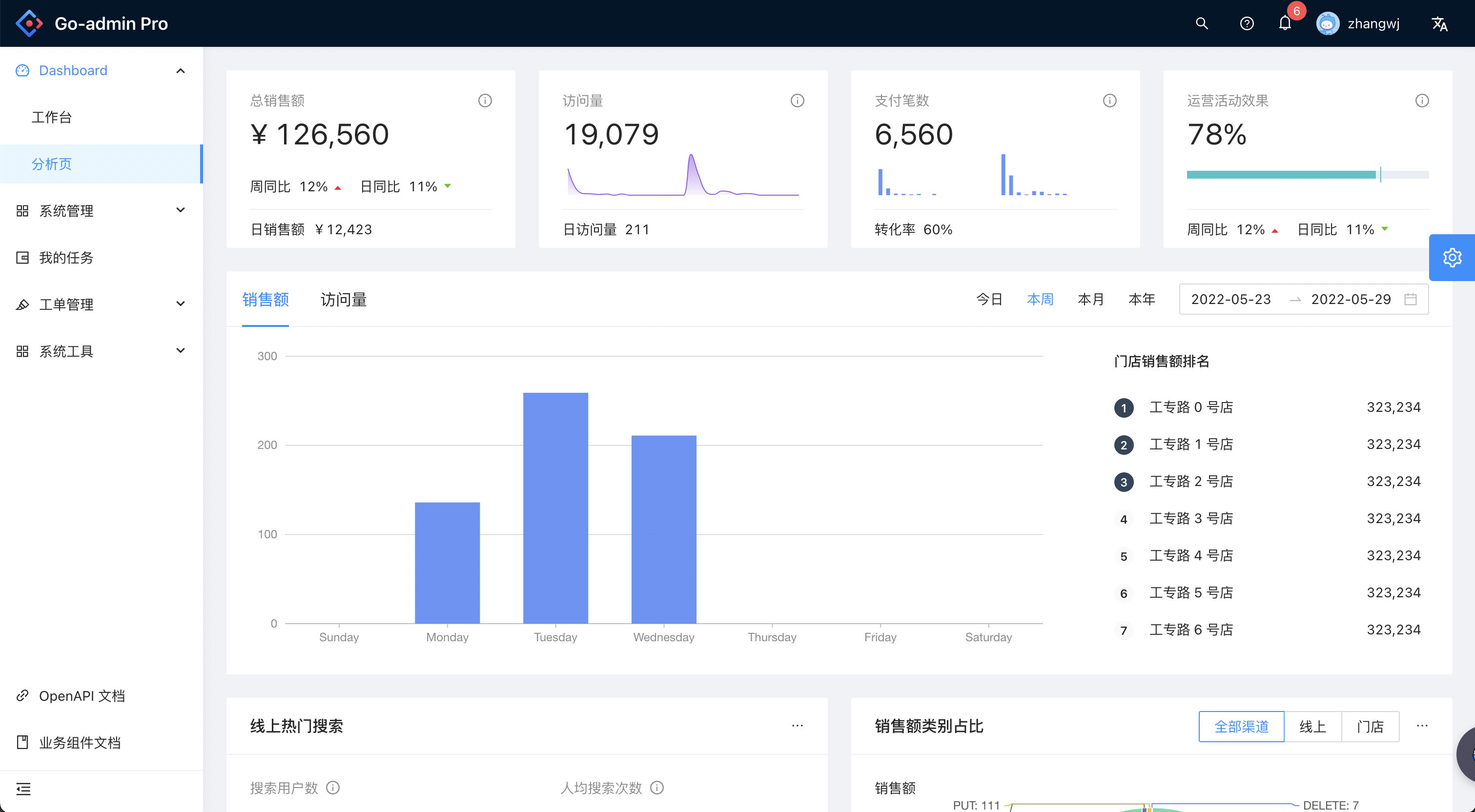Open 工作台 from the sidebar
Viewport: 1475px width, 812px height.
52,117
